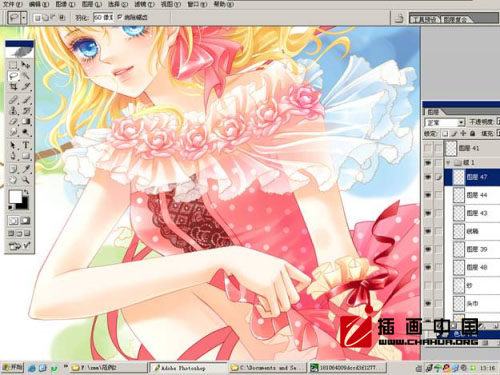
Task: Pick the Move tool in the toolbox
Action: [26, 65]
